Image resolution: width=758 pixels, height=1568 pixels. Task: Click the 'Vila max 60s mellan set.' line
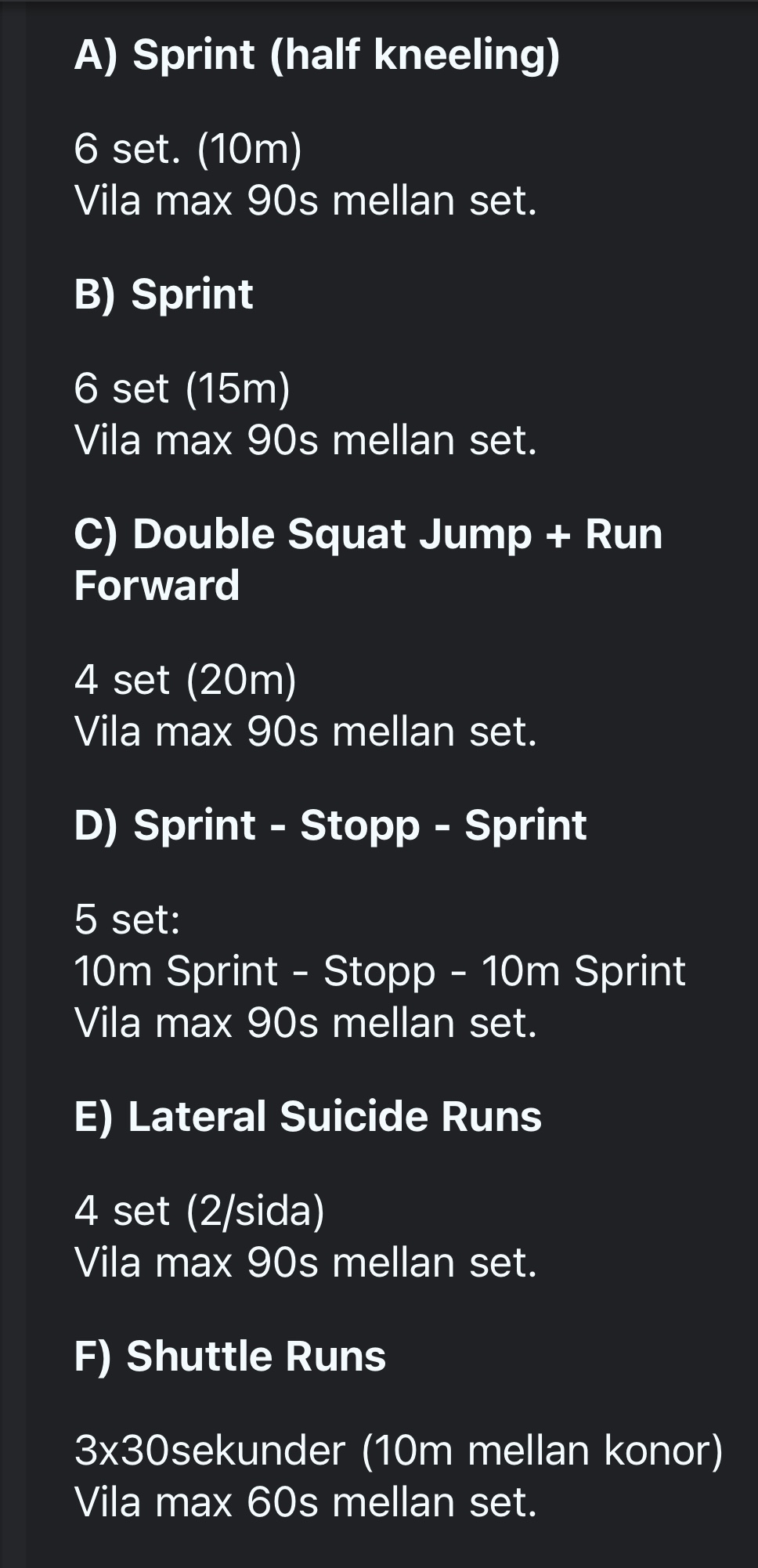pyautogui.click(x=305, y=1502)
